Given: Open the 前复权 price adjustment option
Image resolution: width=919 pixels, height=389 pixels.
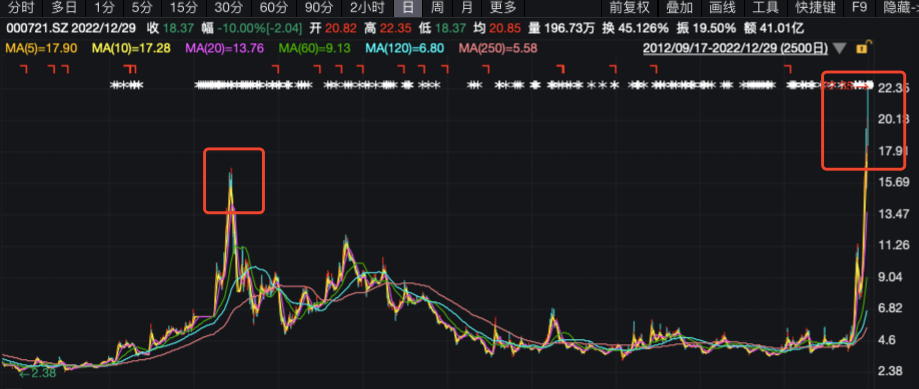Looking at the screenshot, I should pyautogui.click(x=630, y=8).
